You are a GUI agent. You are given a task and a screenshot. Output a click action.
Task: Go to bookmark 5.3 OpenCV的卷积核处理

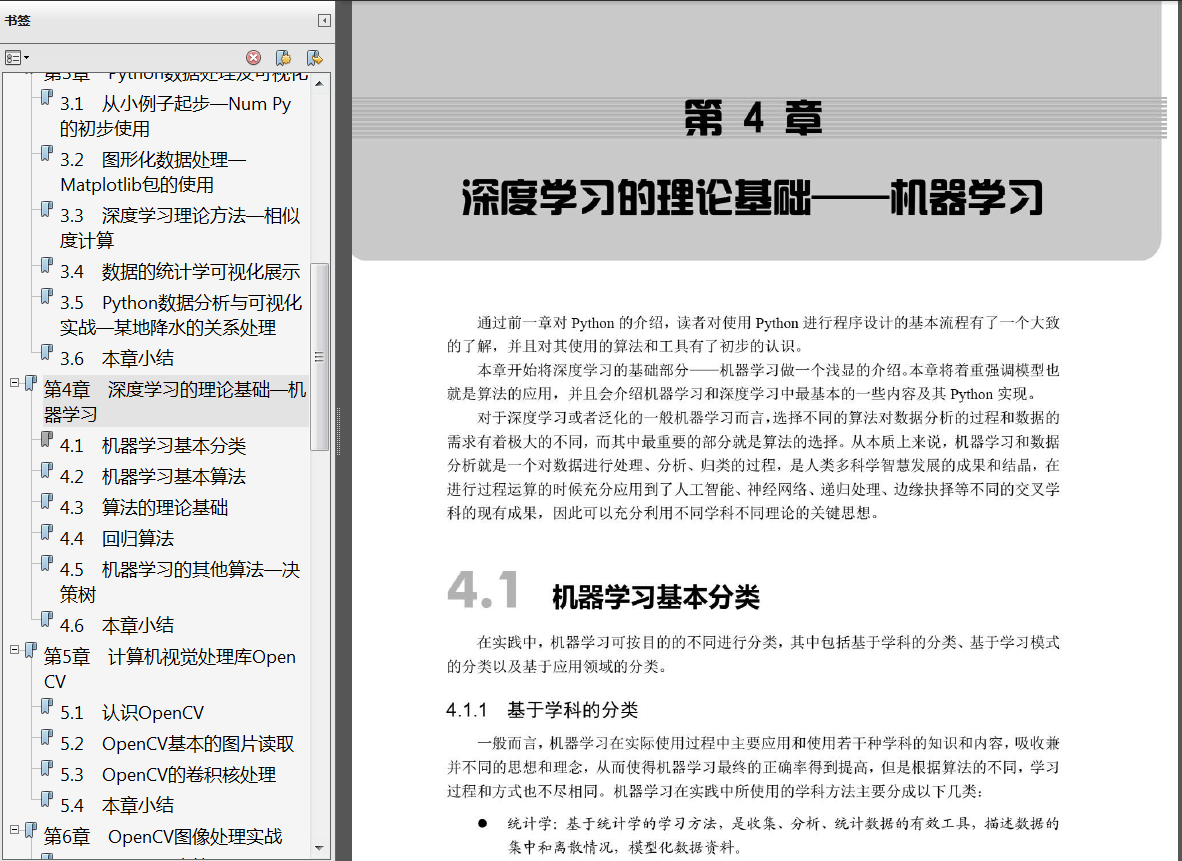coord(168,774)
